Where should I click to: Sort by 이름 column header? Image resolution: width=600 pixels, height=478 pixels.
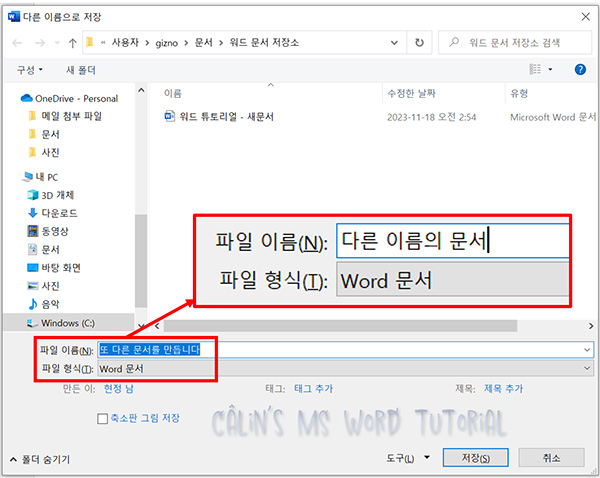coord(173,93)
